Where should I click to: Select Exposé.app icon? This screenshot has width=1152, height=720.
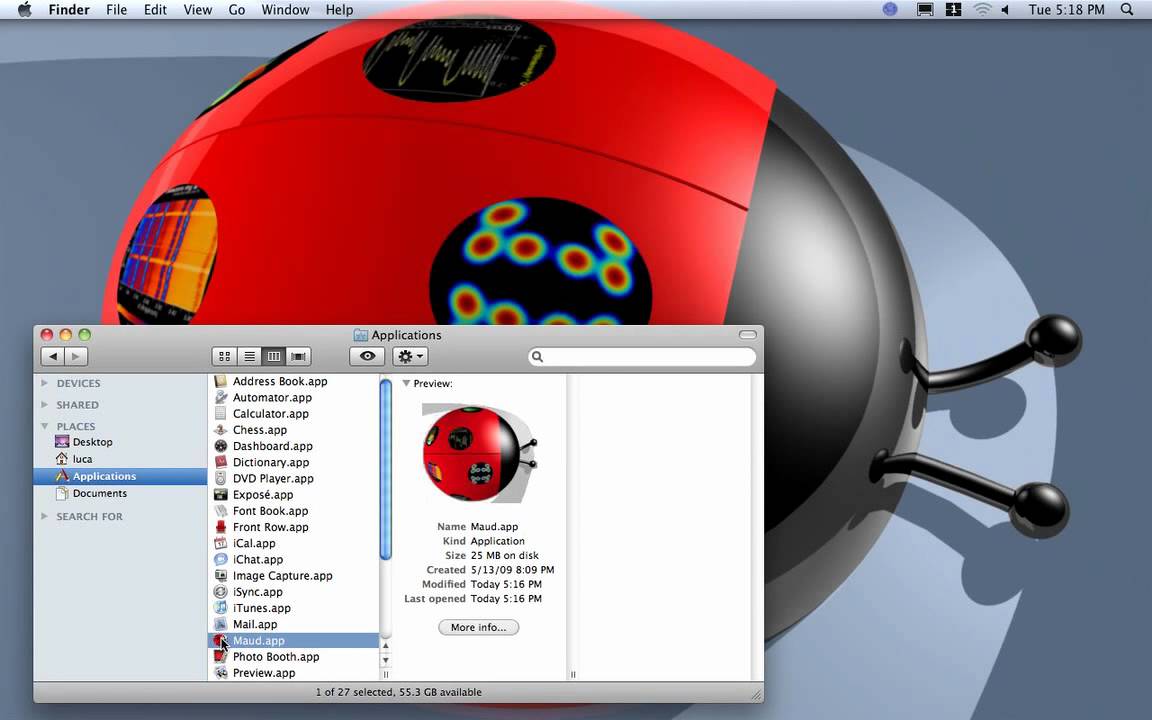[x=220, y=494]
